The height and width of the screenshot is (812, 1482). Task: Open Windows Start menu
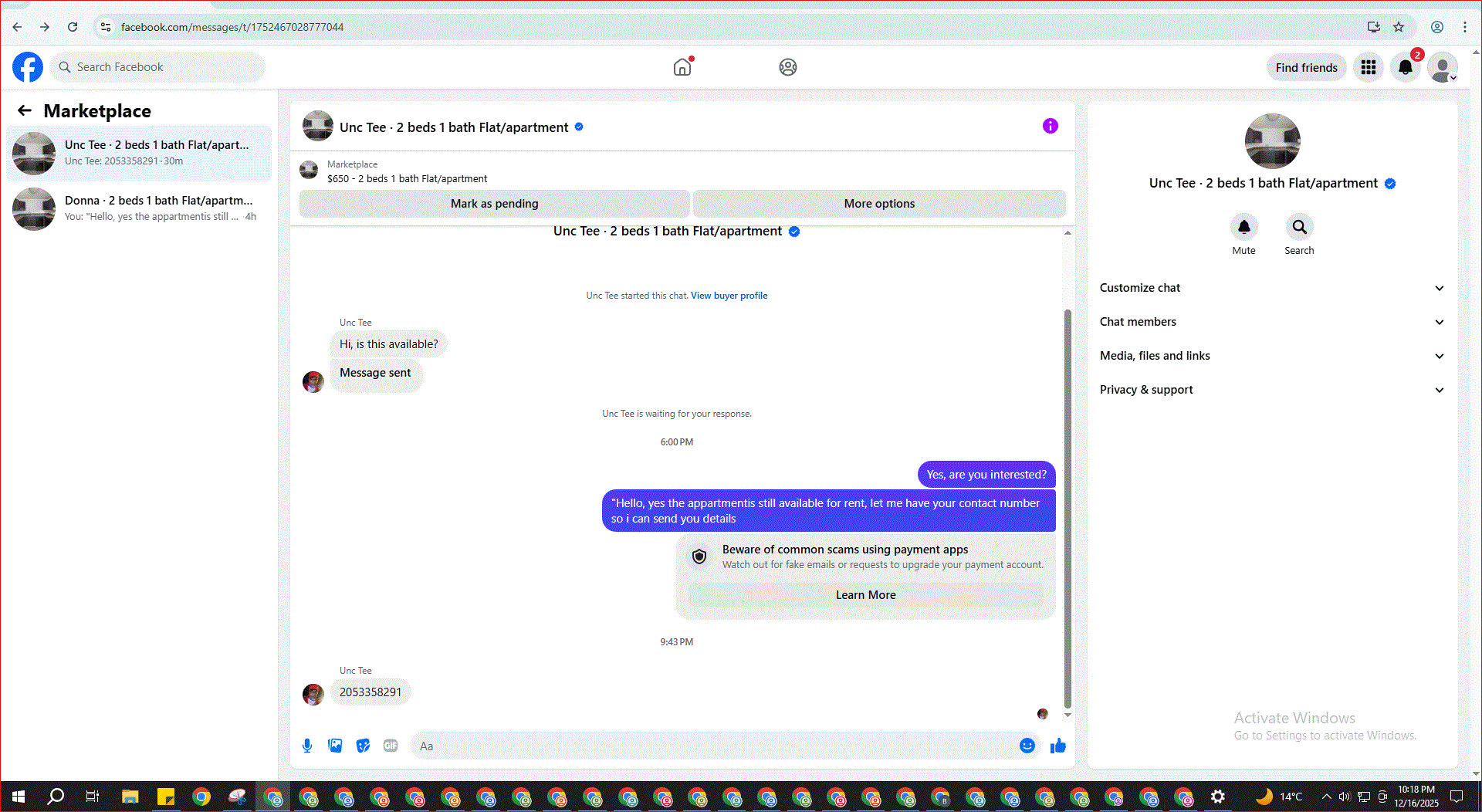[19, 797]
